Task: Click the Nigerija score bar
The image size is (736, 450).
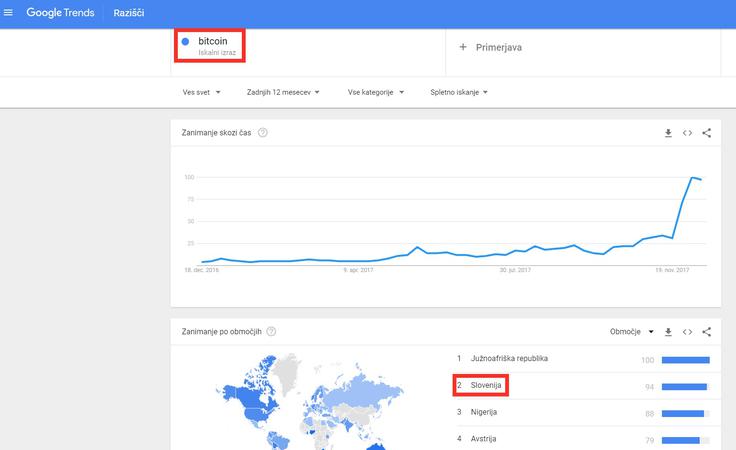Action: 686,414
